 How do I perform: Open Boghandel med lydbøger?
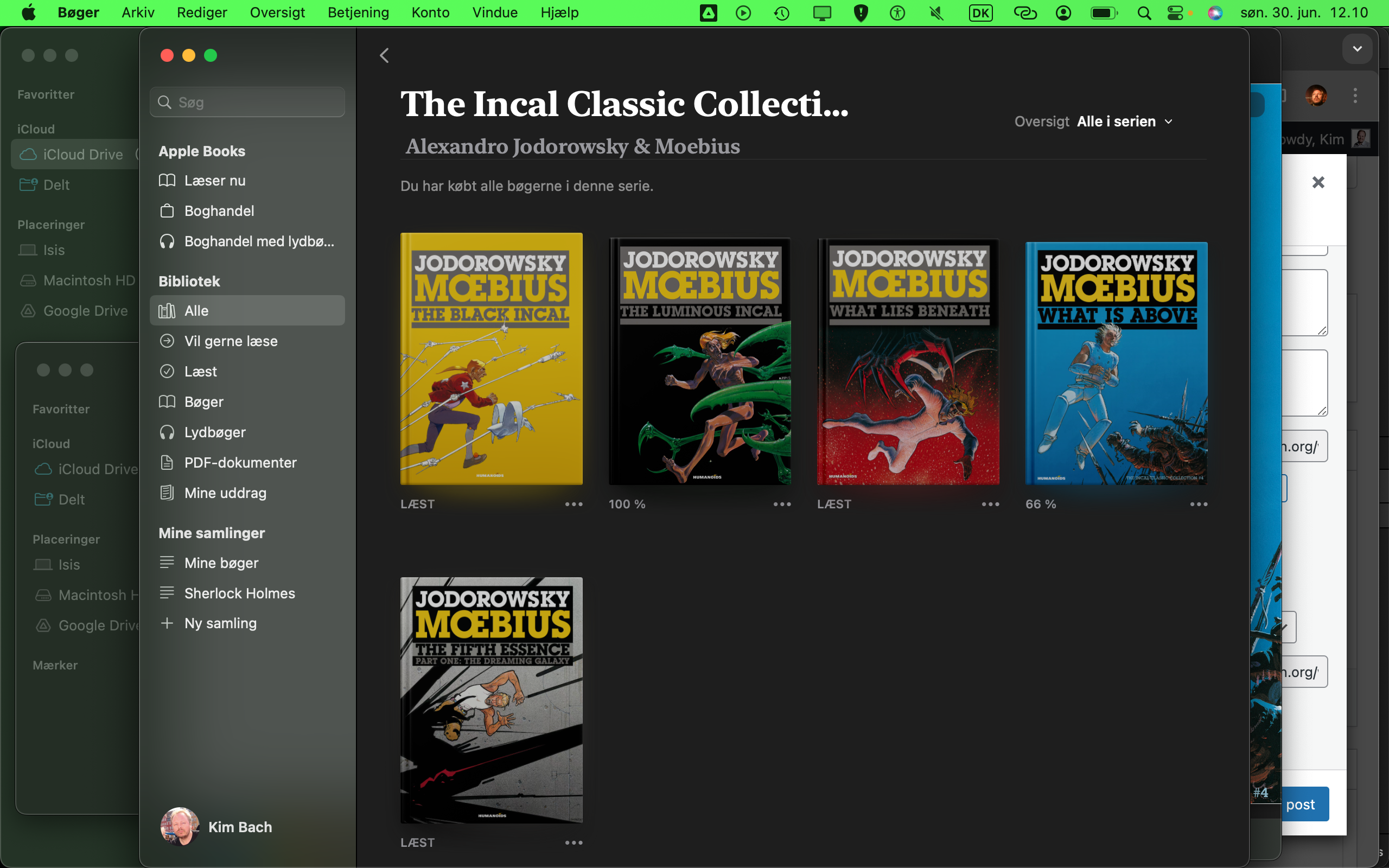point(247,241)
